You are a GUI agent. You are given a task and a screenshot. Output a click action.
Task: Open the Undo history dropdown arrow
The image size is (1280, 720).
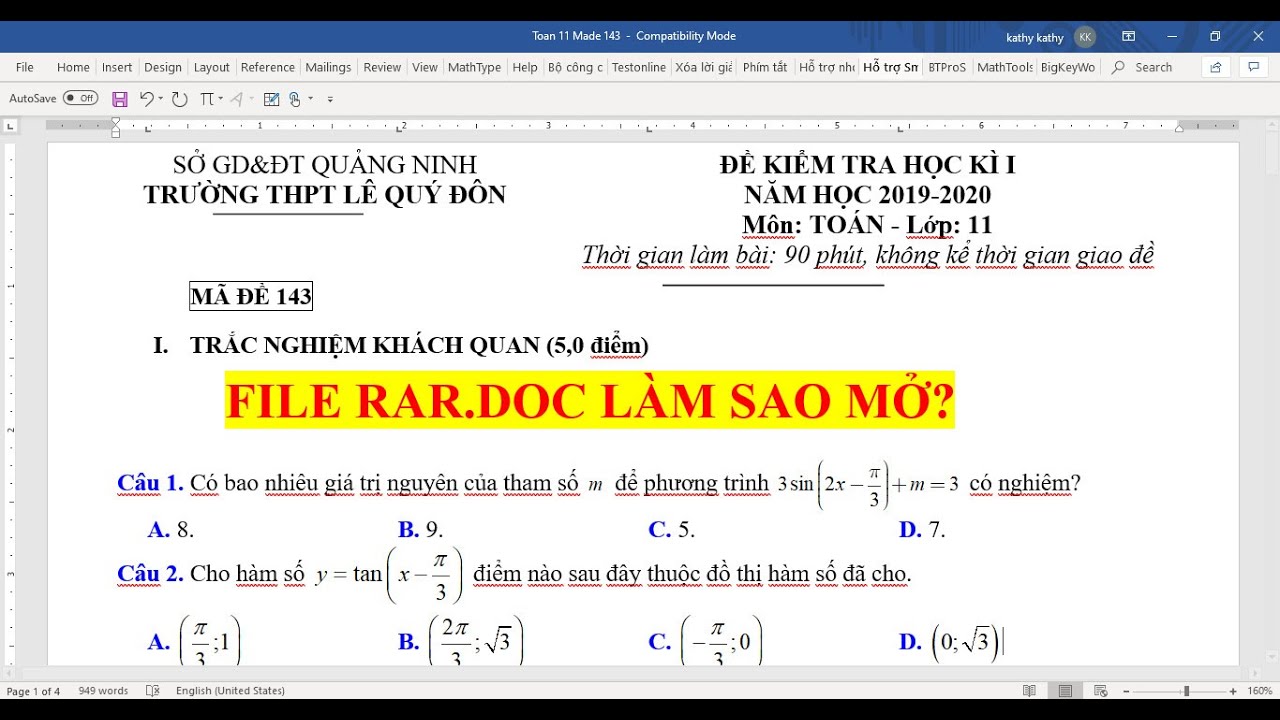pos(161,99)
